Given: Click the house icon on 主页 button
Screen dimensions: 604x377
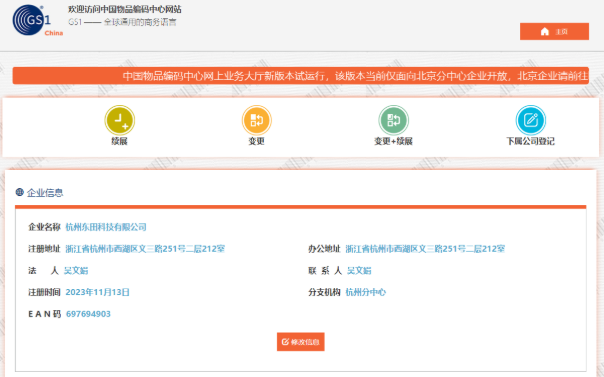Looking at the screenshot, I should [545, 32].
